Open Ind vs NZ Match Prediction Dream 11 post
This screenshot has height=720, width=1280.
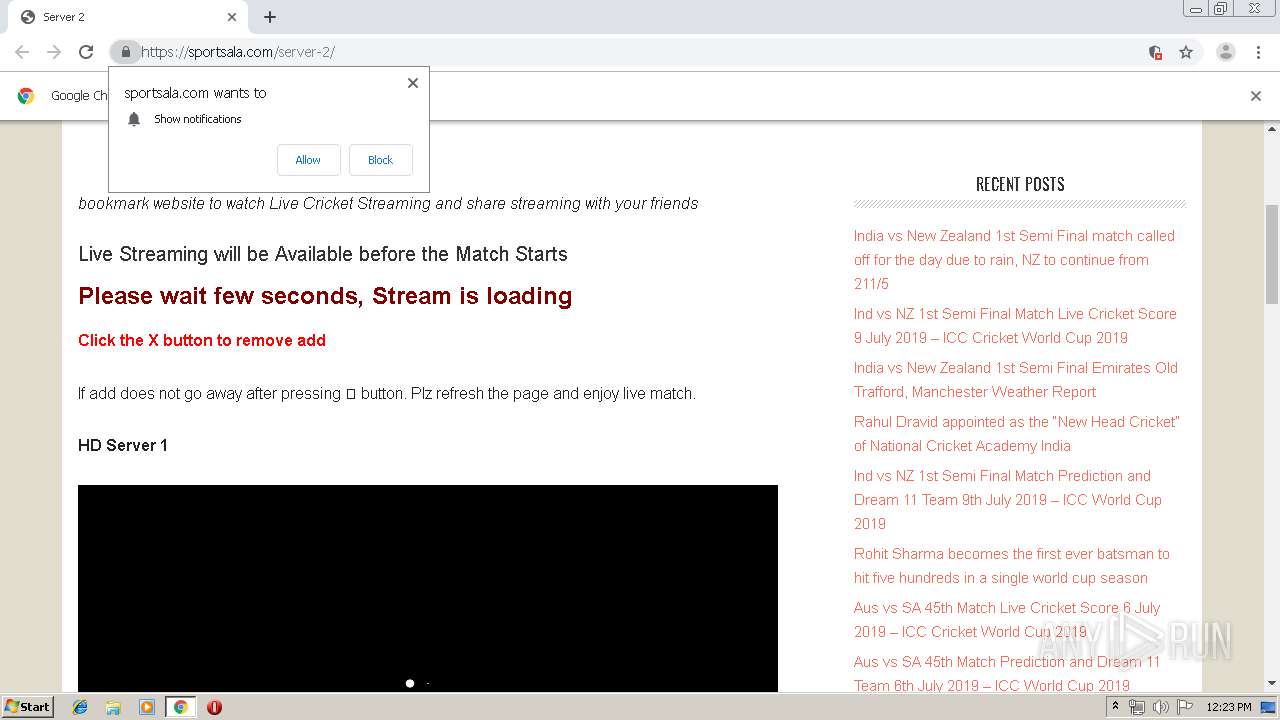(1008, 500)
